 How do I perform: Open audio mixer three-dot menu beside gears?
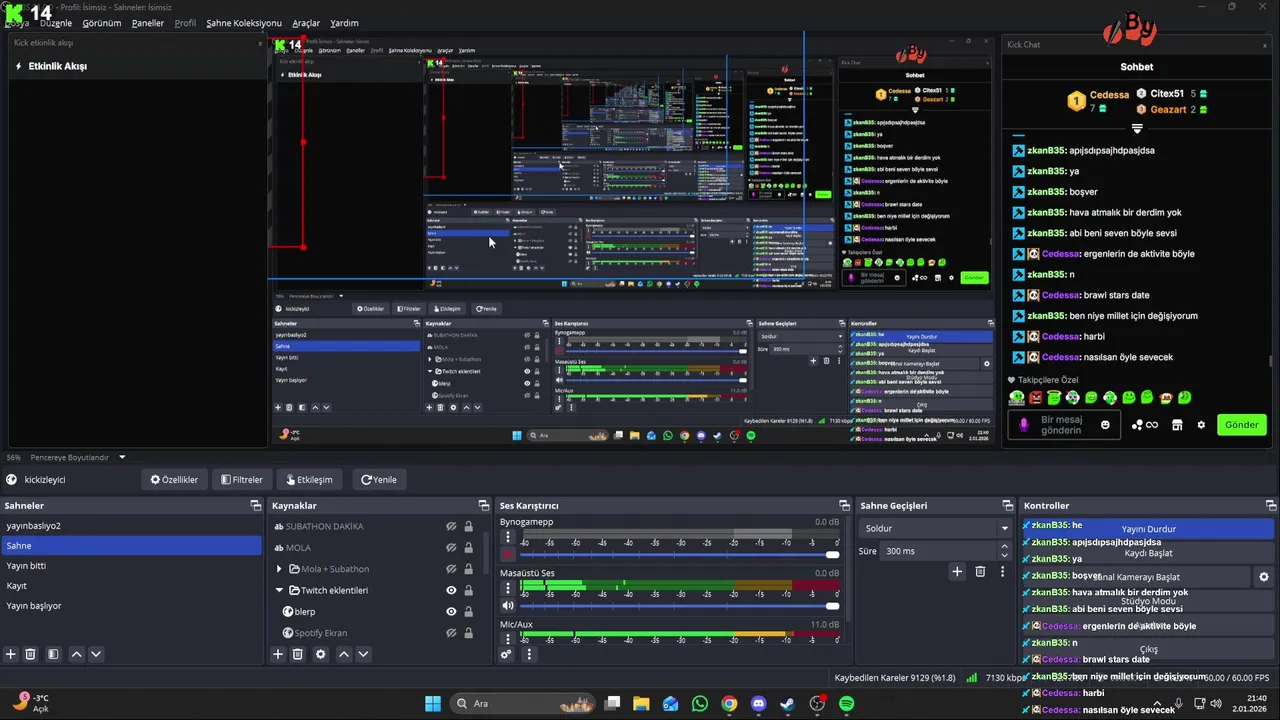529,654
